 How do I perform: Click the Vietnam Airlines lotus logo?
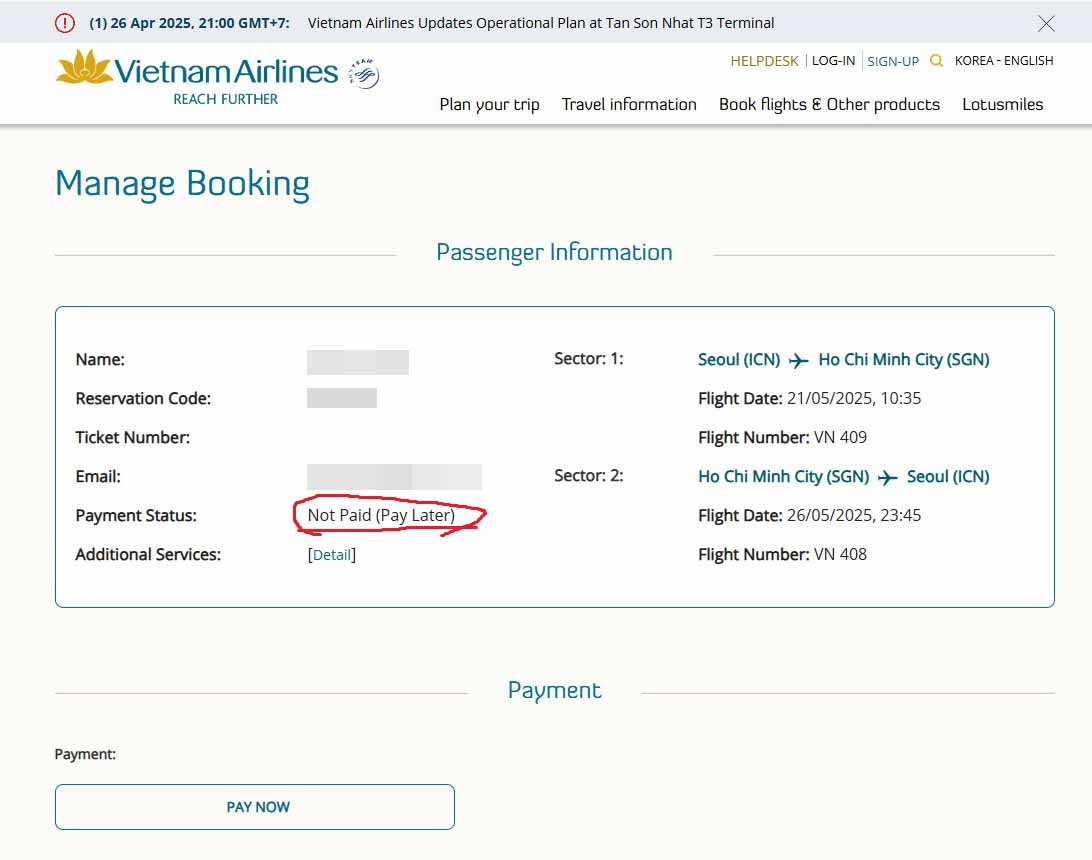(x=84, y=68)
